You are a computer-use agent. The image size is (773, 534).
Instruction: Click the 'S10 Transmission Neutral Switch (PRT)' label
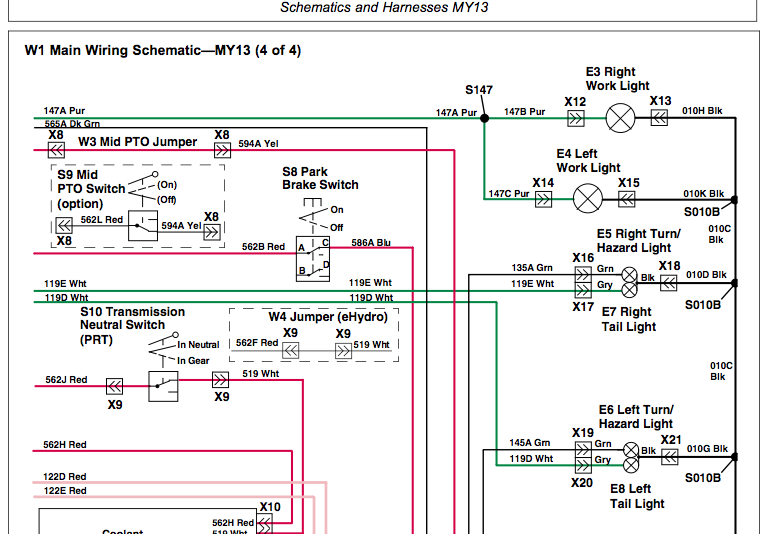pos(133,325)
